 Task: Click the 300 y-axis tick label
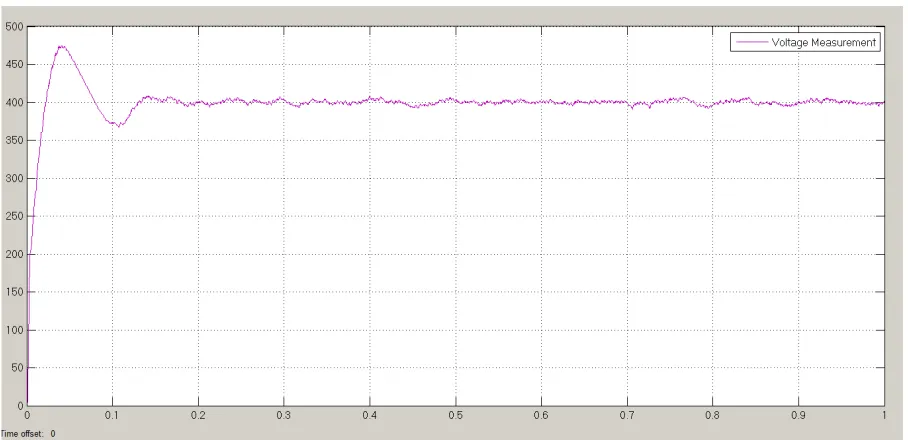pos(14,178)
